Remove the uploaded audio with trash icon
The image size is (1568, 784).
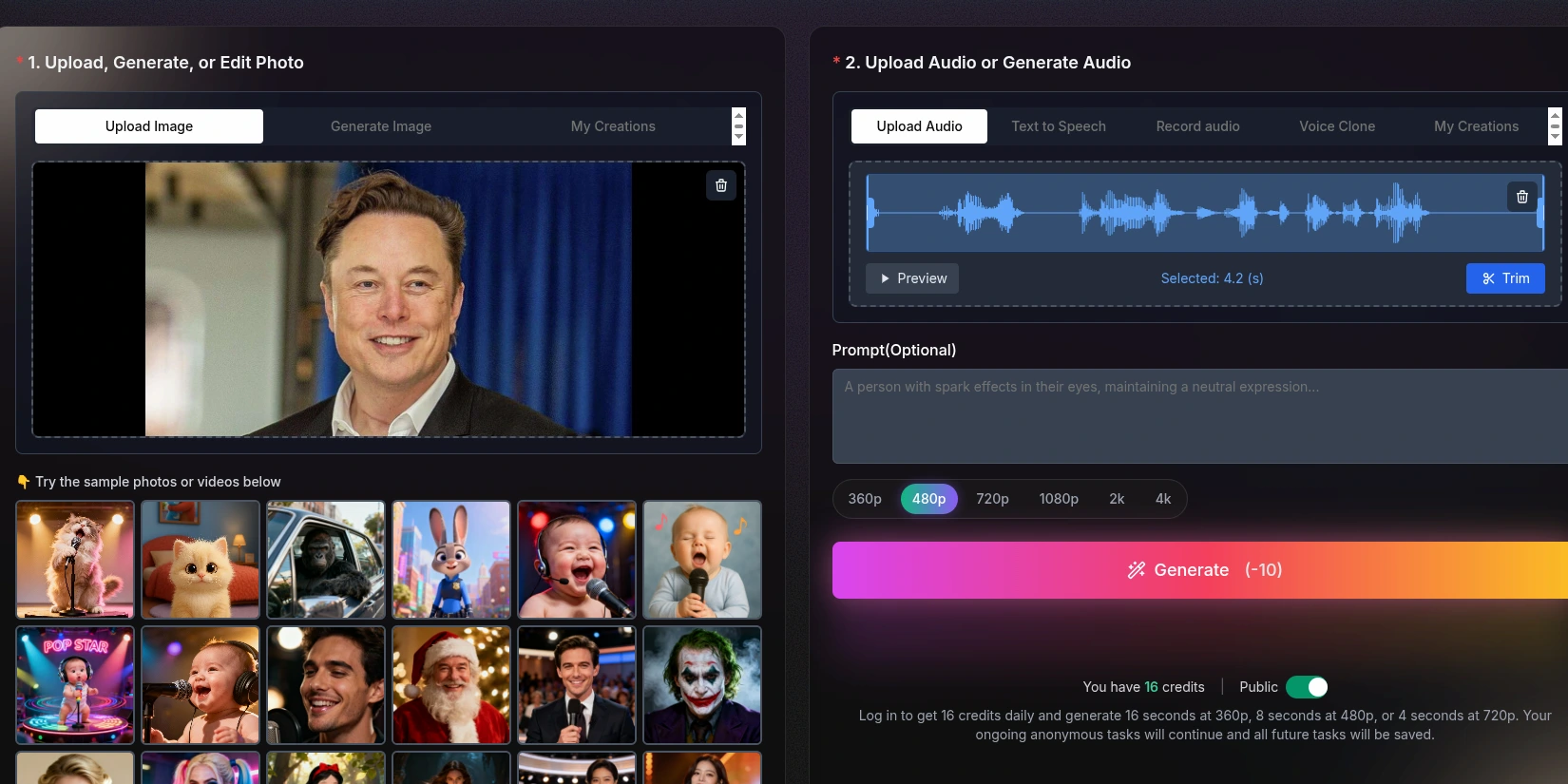click(1521, 197)
